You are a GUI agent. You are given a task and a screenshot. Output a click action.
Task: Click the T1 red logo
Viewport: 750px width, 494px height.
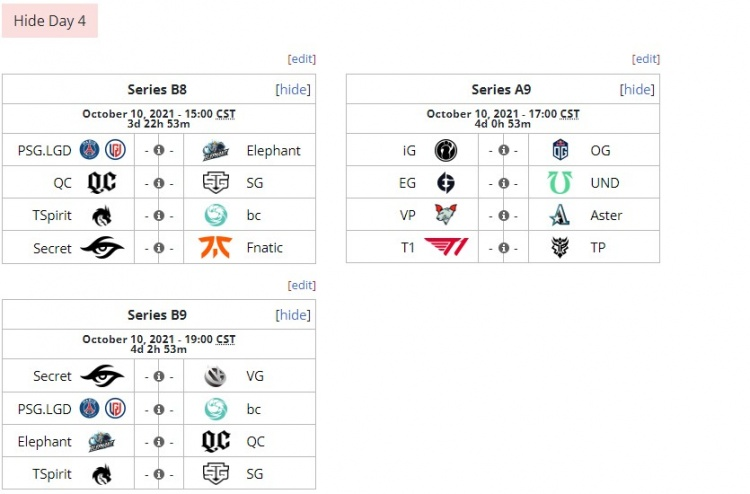[446, 247]
